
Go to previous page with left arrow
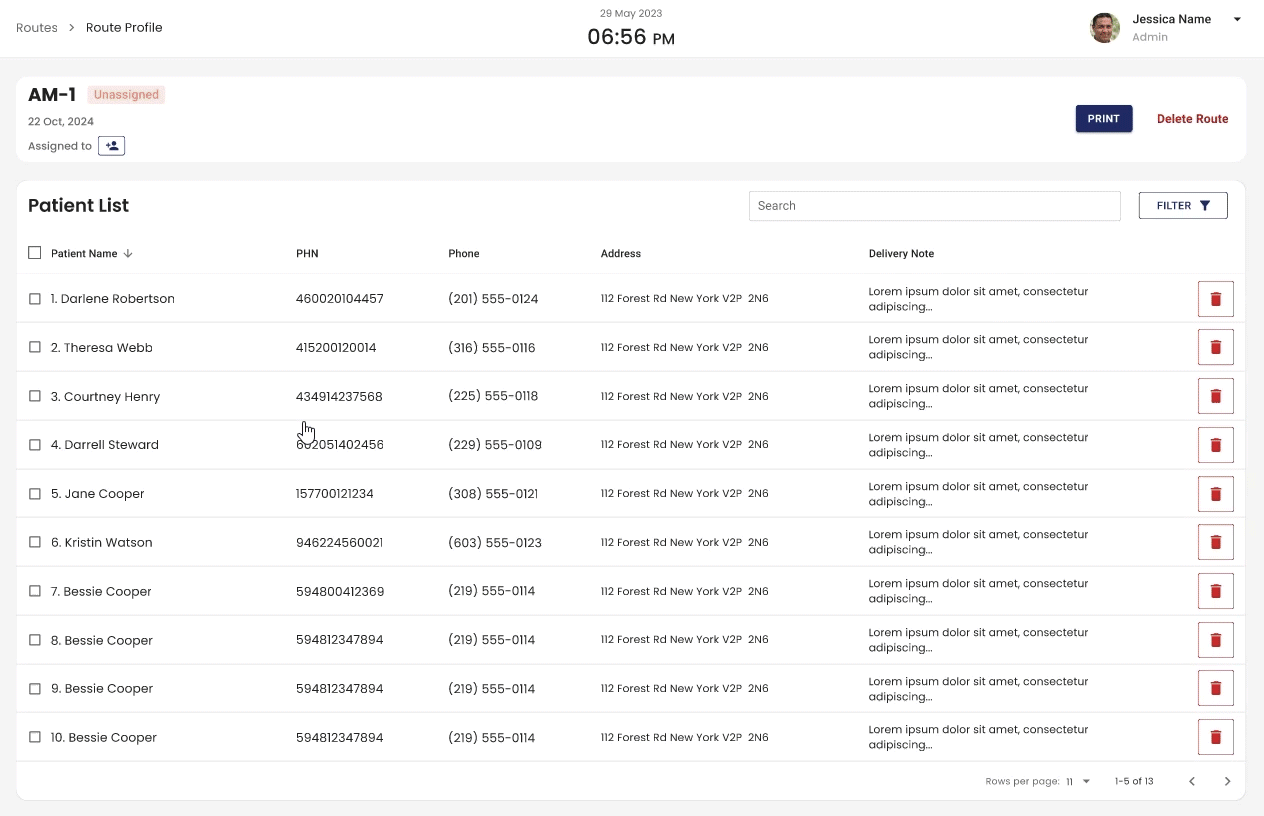point(1191,781)
